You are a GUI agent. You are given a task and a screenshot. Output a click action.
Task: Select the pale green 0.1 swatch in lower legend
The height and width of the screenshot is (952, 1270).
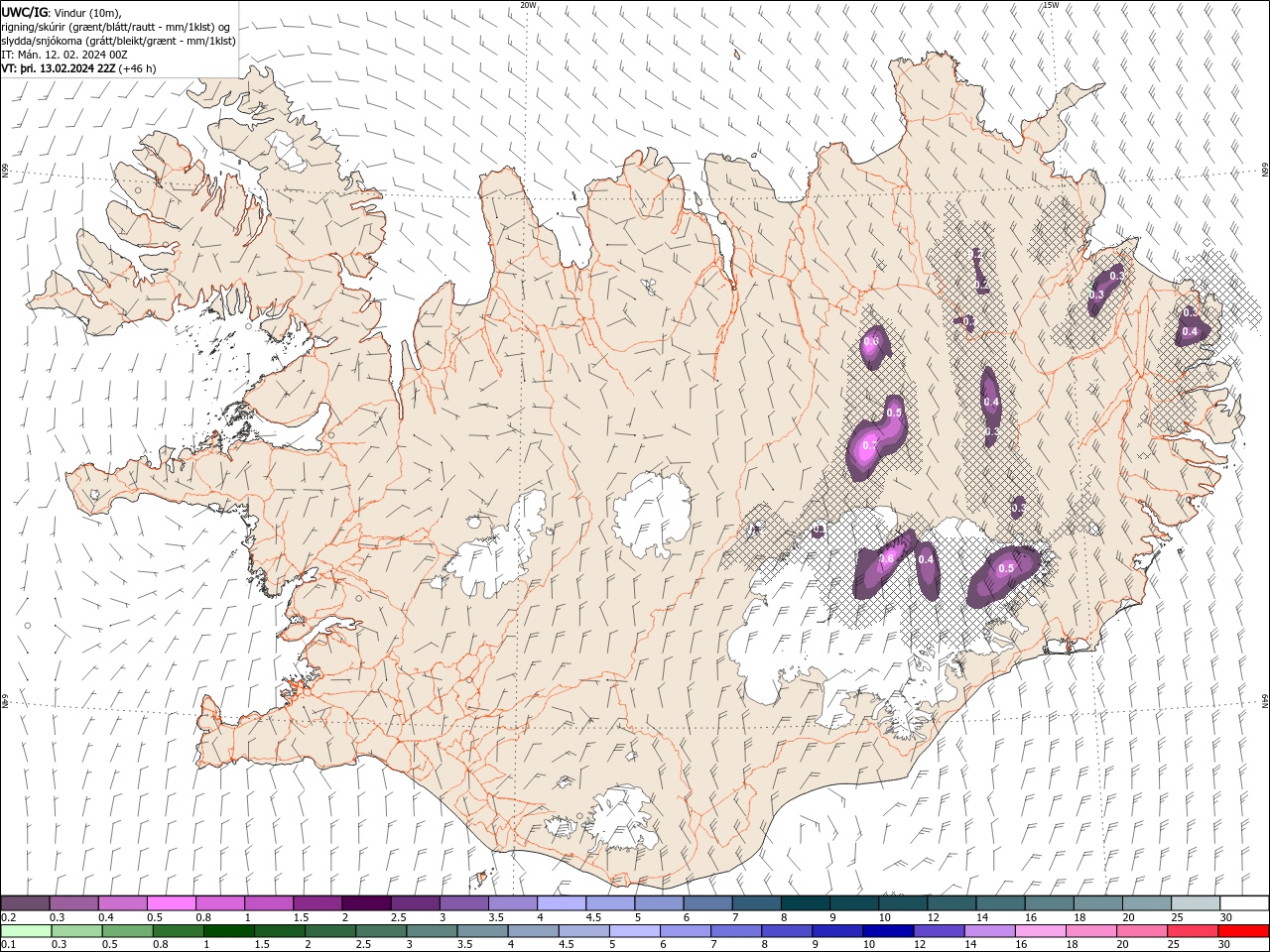[26, 931]
